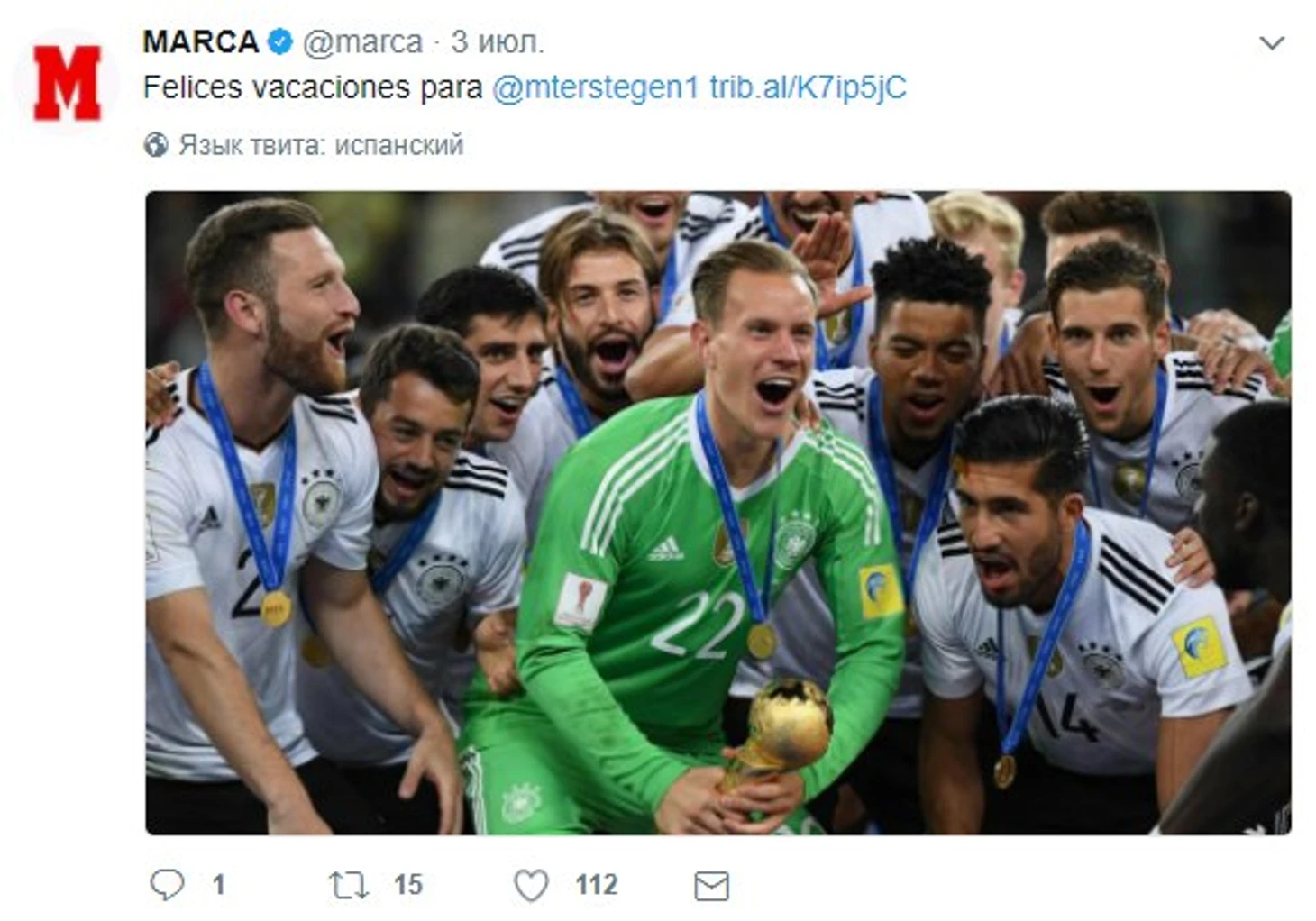Open the MARCA red M profile avatar
Image resolution: width=1316 pixels, height=921 pixels.
click(67, 83)
